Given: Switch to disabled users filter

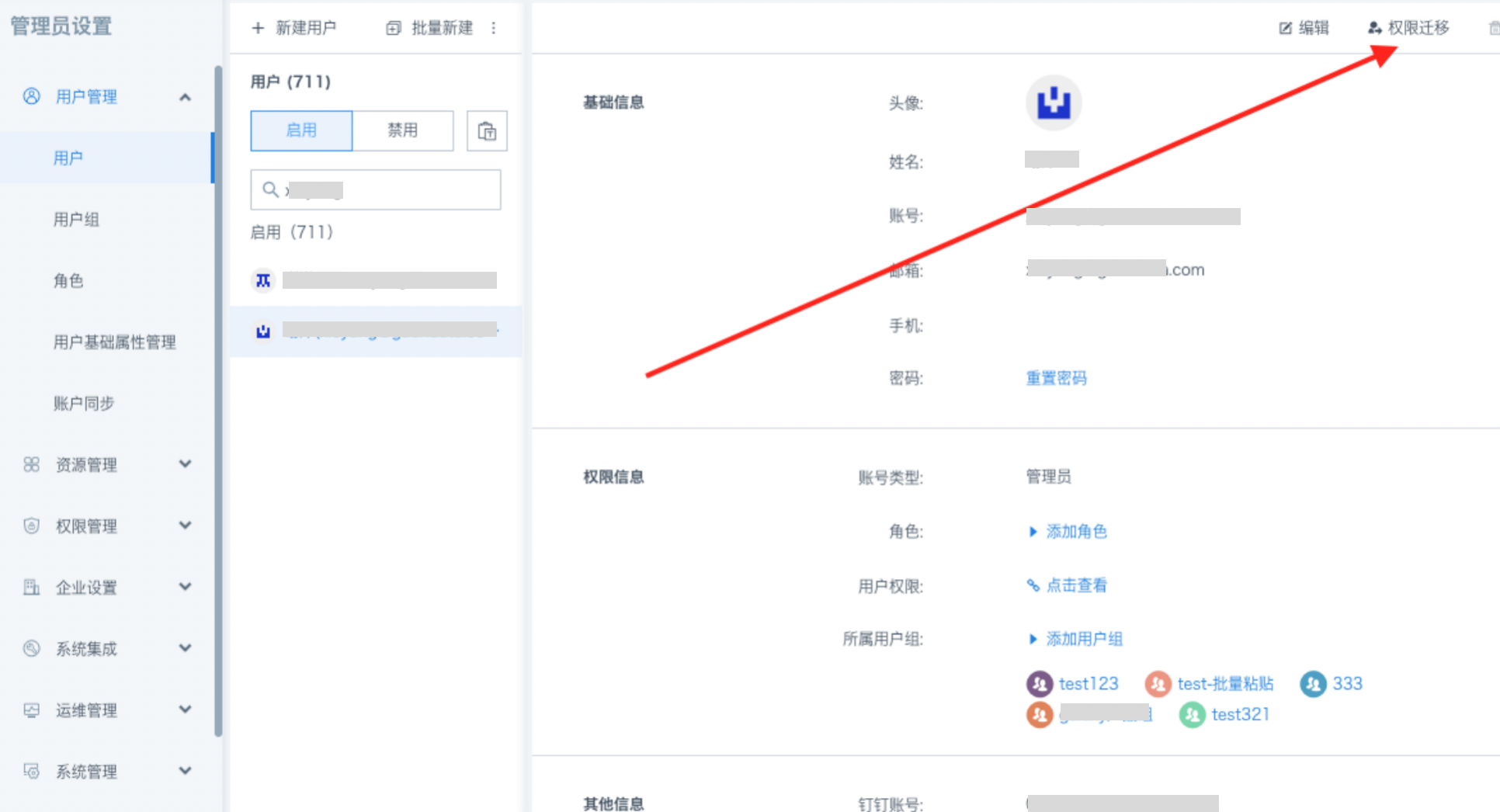Looking at the screenshot, I should click(402, 130).
